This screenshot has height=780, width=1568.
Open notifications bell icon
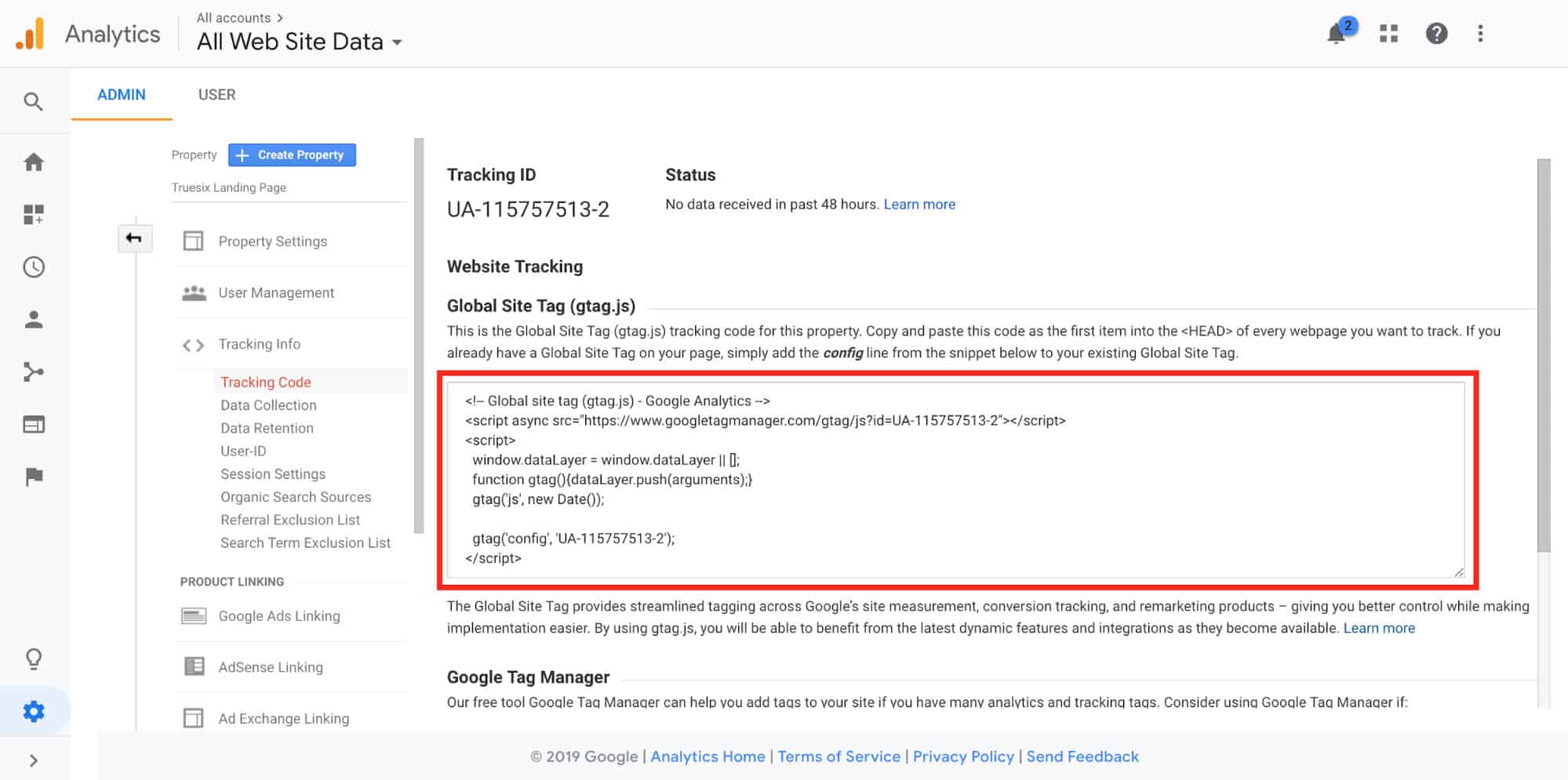[1338, 33]
